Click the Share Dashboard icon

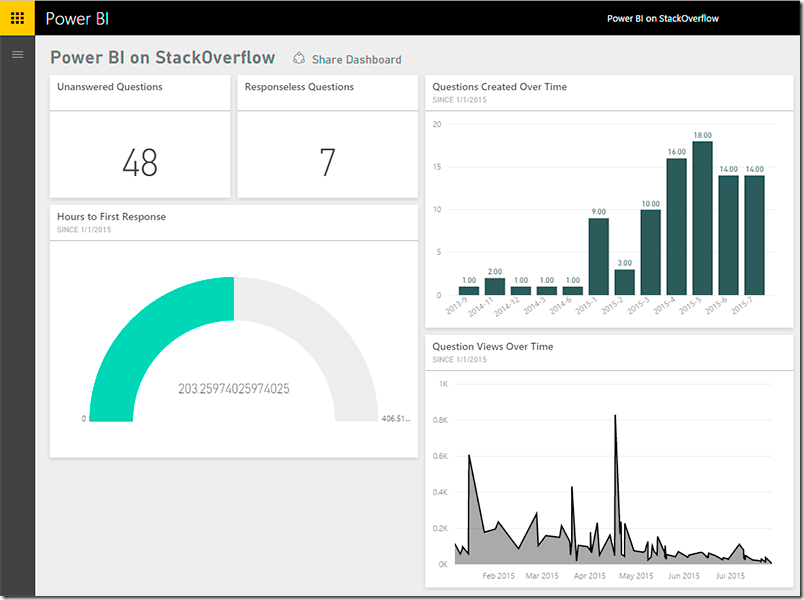tap(299, 58)
